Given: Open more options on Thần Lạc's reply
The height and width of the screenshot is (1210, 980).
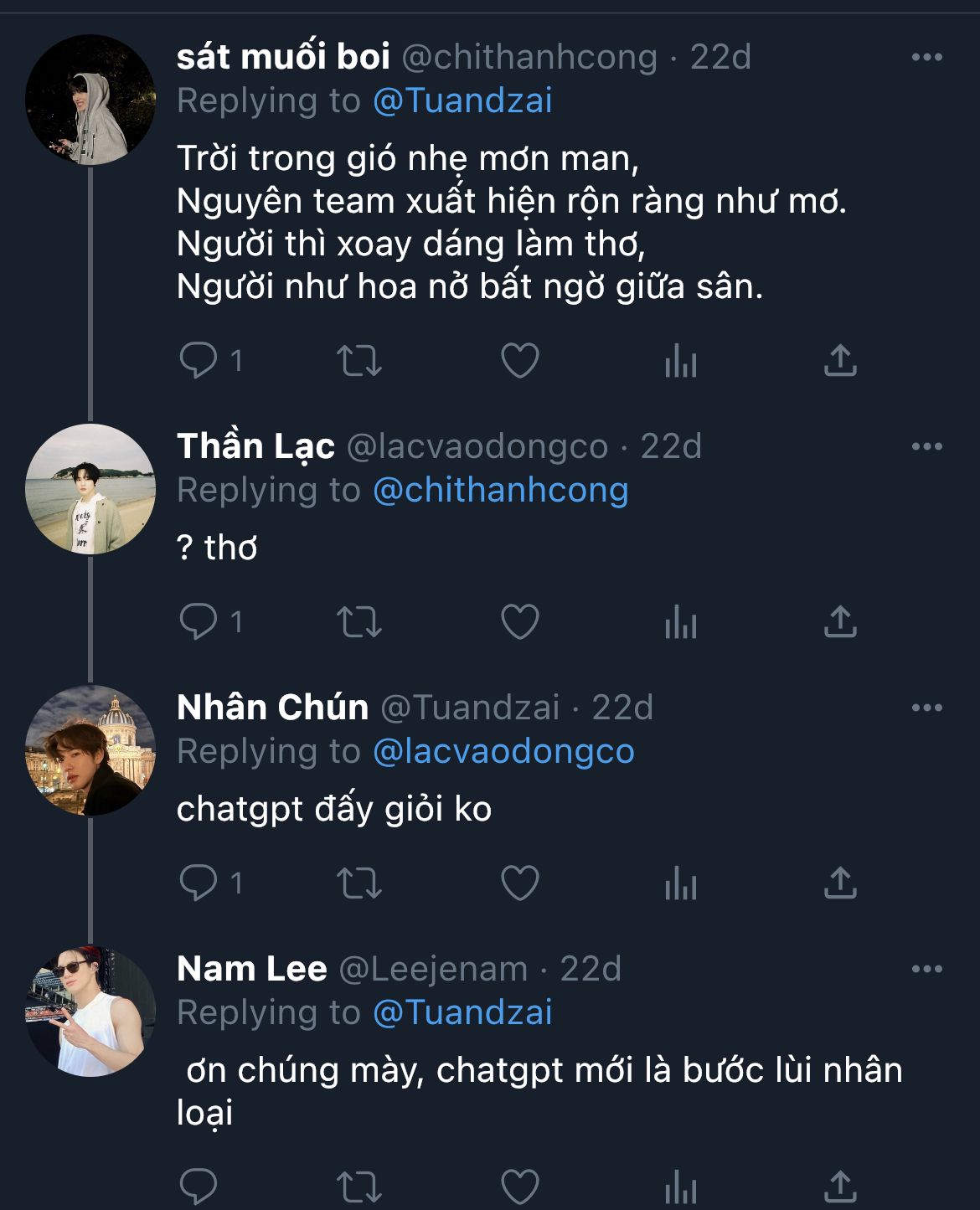Looking at the screenshot, I should coord(926,447).
